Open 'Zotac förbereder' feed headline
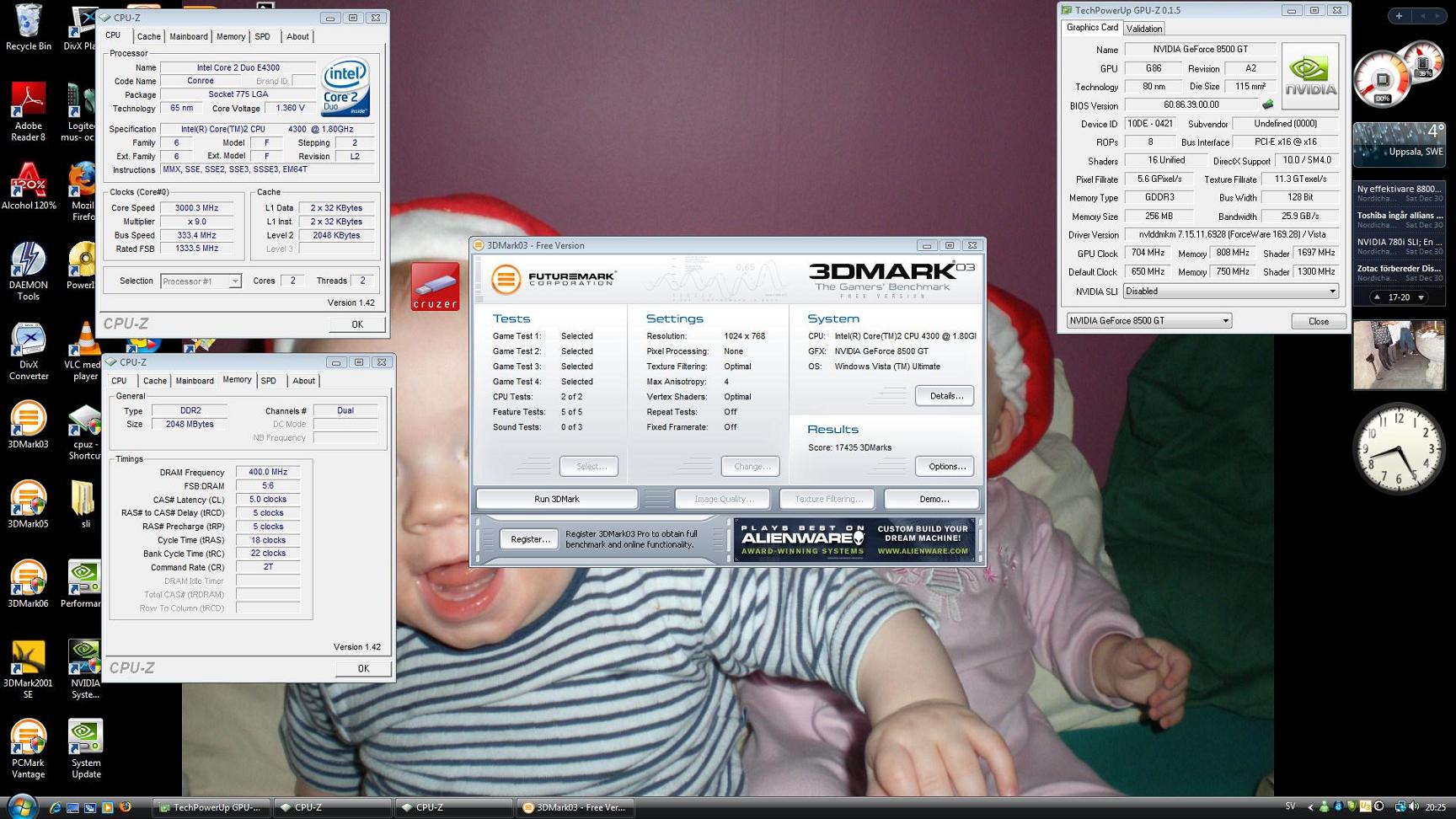This screenshot has width=1456, height=819. click(x=1399, y=269)
